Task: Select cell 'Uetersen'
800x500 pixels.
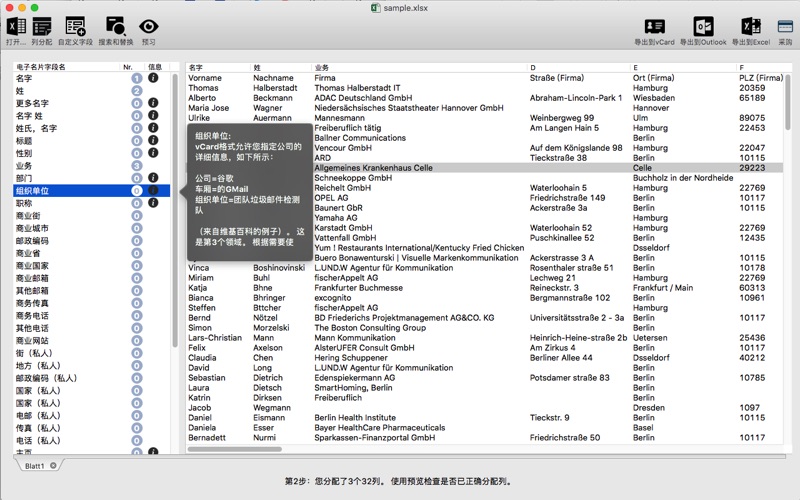Action: (650, 338)
